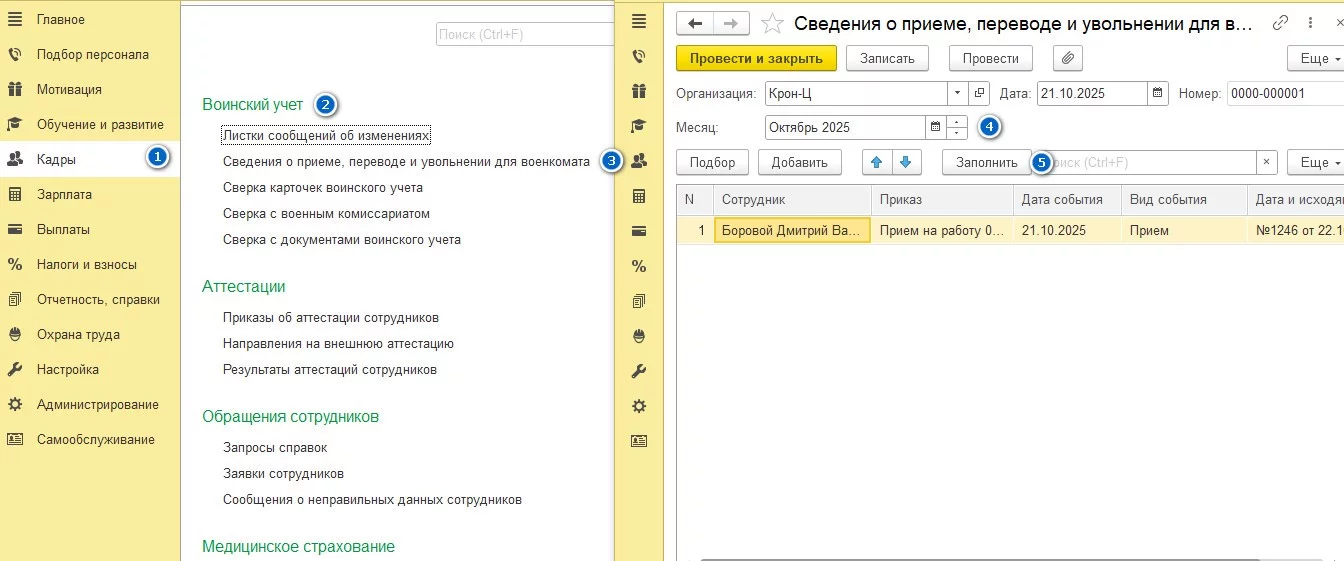This screenshot has height=561, width=1344.
Task: Open Сведения о приеме, переводе и увольнении для военкомата
Action: coord(406,160)
